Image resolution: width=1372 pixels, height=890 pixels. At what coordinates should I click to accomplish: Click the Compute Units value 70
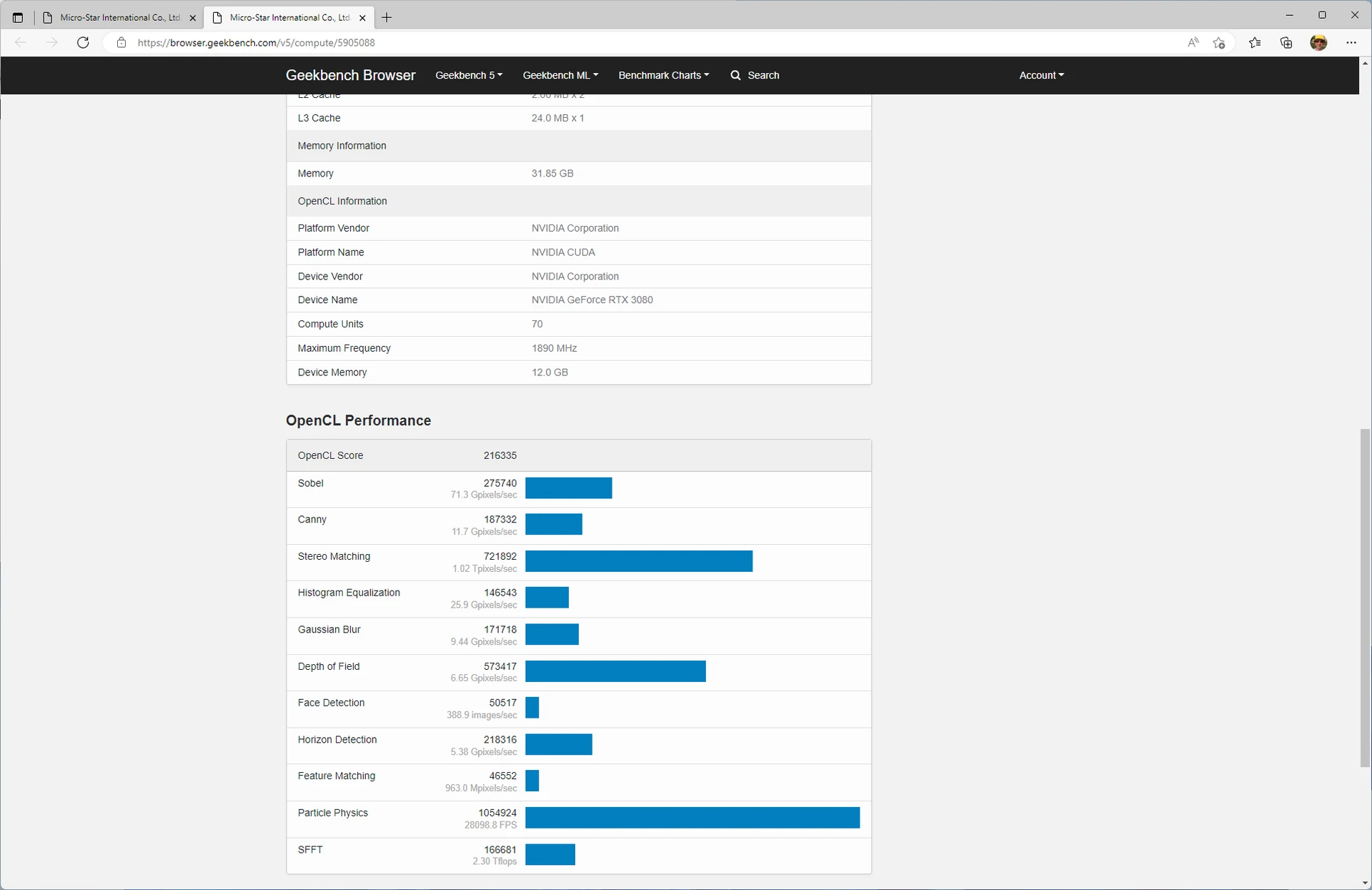tap(537, 325)
